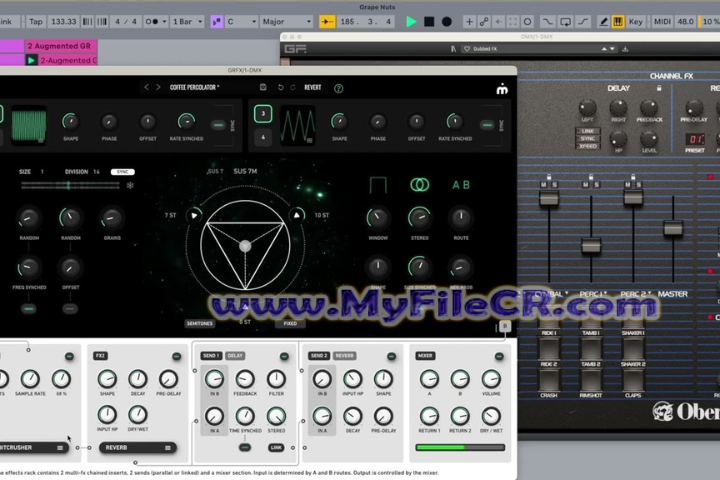Click the Key map mode button
Viewport: 720px width, 480px height.
click(636, 22)
